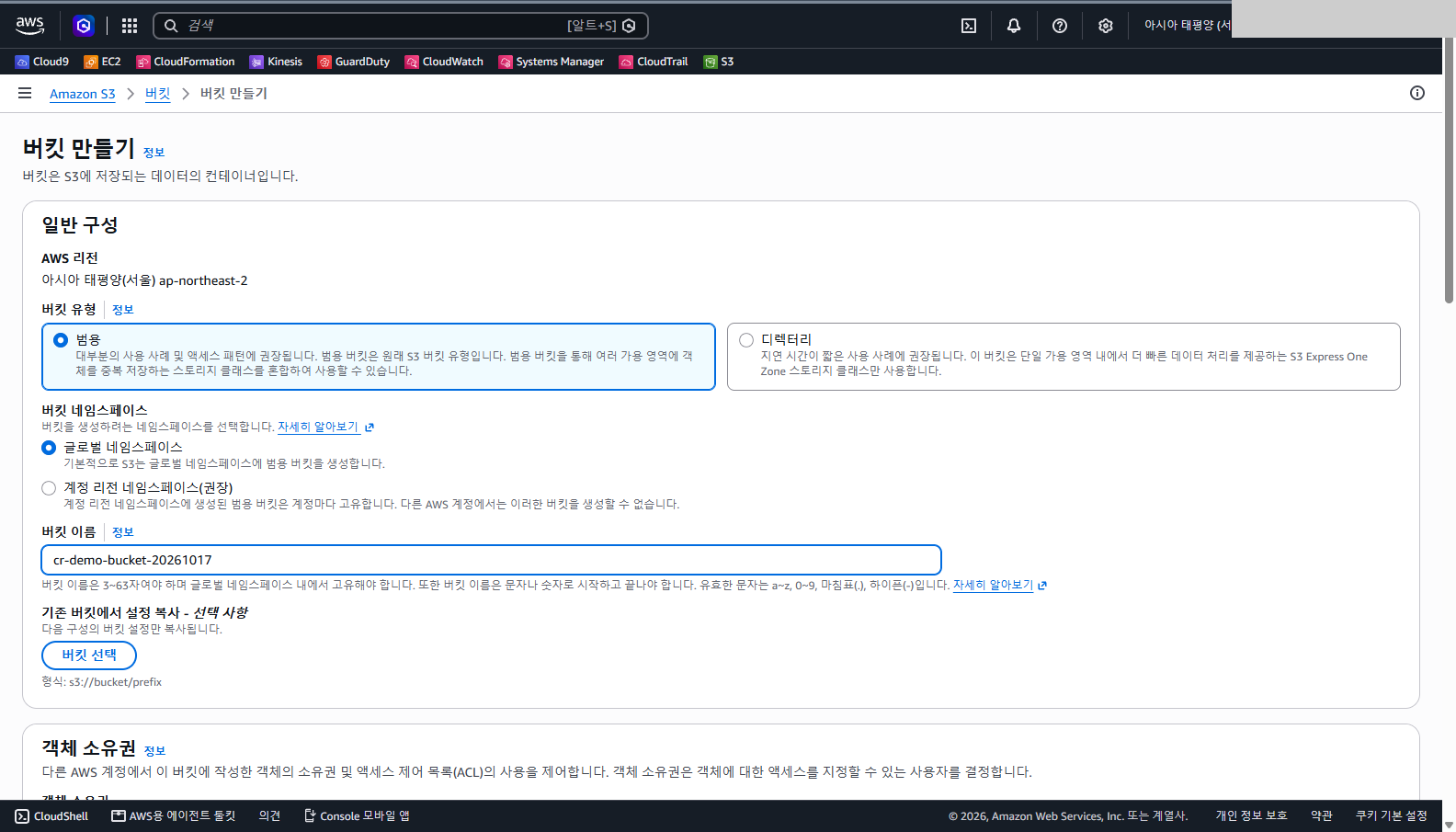Open 자세히 알아보기 for bucket naming rules
Image resolution: width=1456 pixels, height=832 pixels.
tap(1000, 585)
